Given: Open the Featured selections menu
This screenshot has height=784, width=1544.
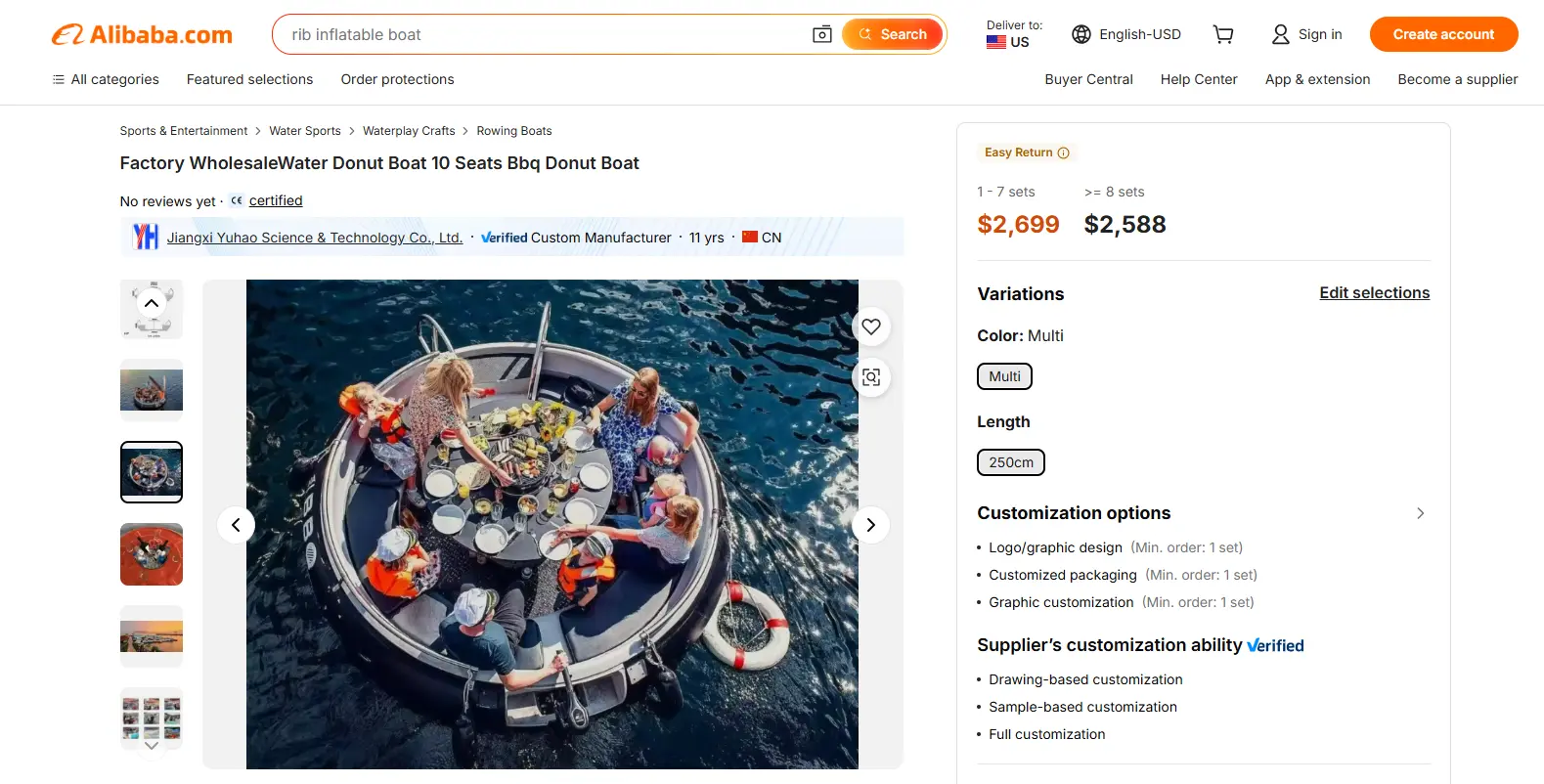Looking at the screenshot, I should coord(249,79).
